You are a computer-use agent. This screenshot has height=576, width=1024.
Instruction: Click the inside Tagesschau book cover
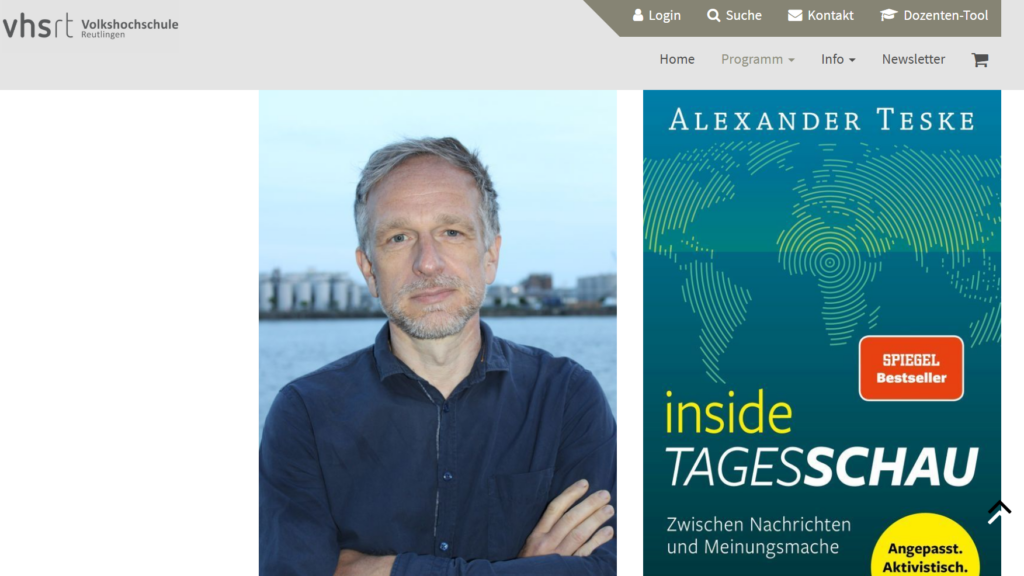coord(822,333)
